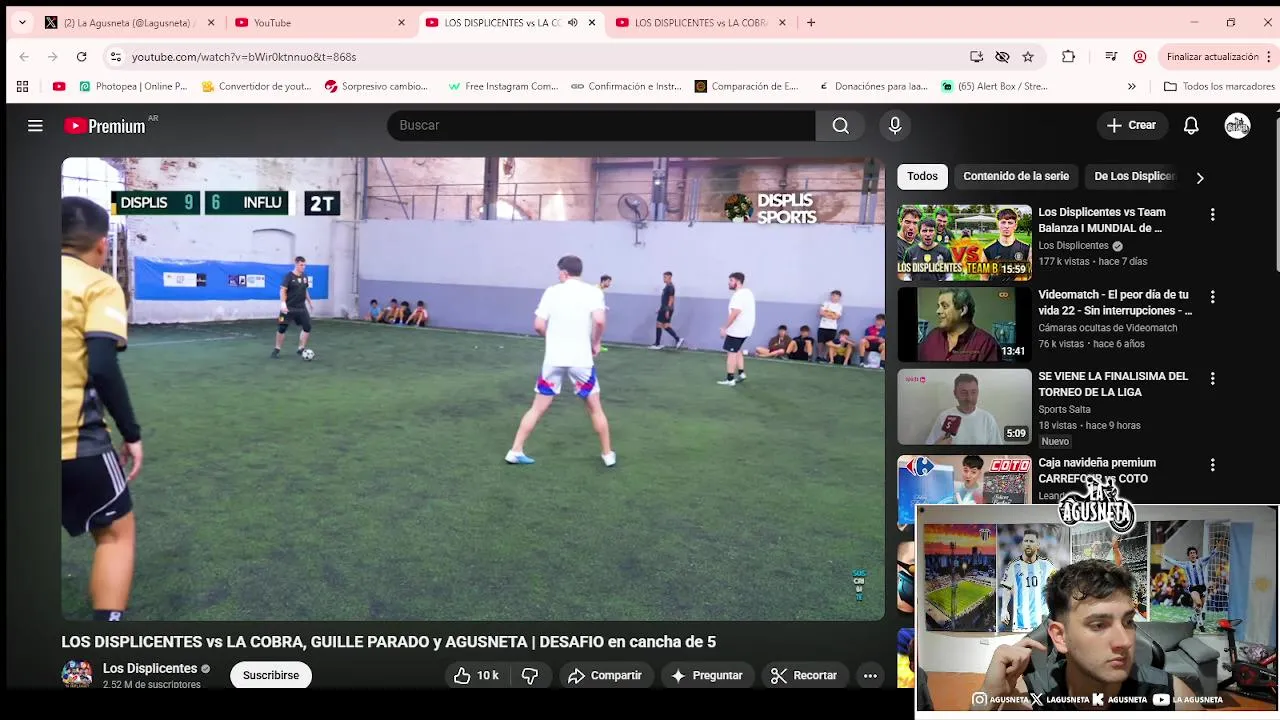Open media control icon in toolbar

pyautogui.click(x=1111, y=57)
